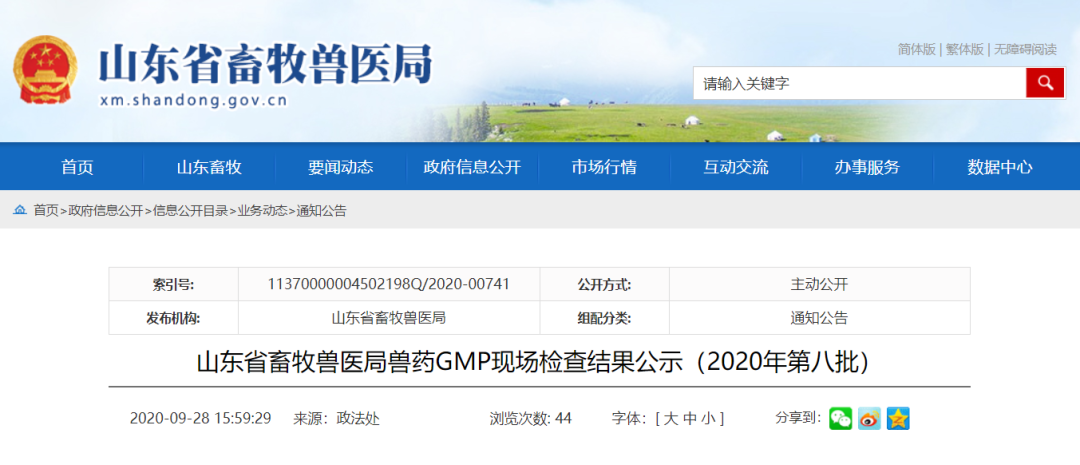The height and width of the screenshot is (465, 1080).
Task: Open 无障碍阅读 accessibility reading mode
Action: [1025, 50]
